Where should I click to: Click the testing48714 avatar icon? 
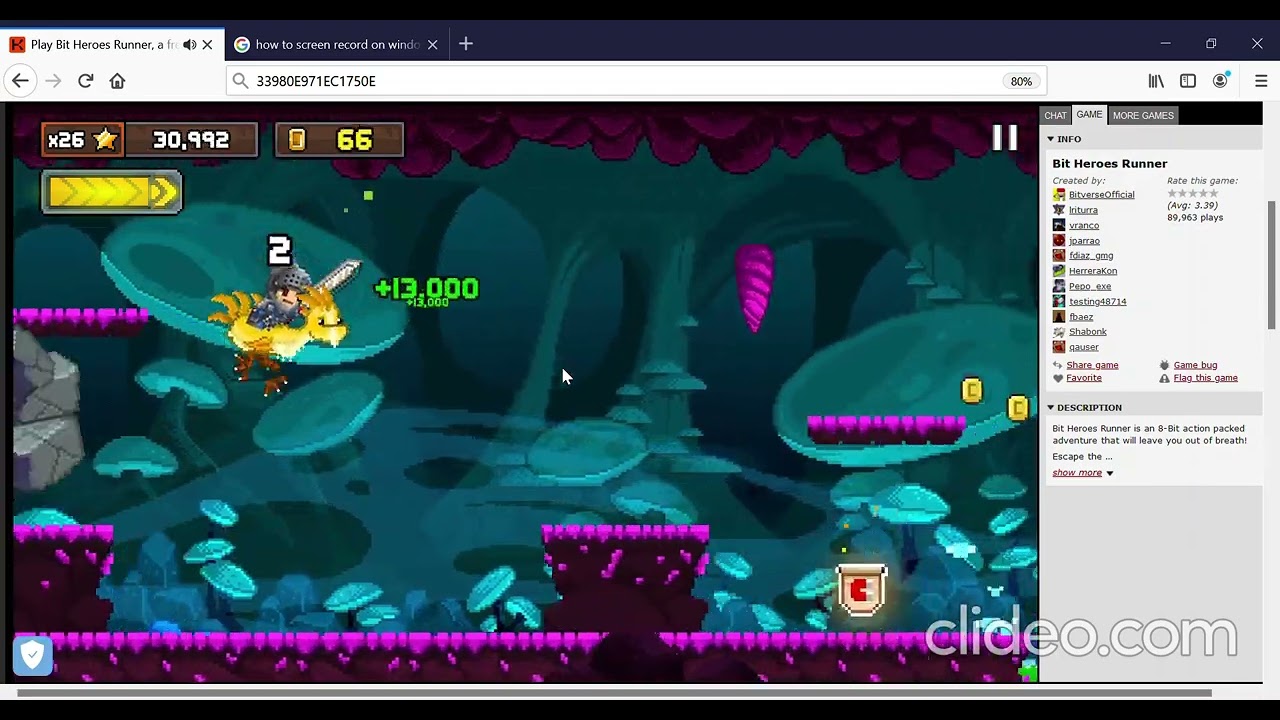pyautogui.click(x=1059, y=301)
